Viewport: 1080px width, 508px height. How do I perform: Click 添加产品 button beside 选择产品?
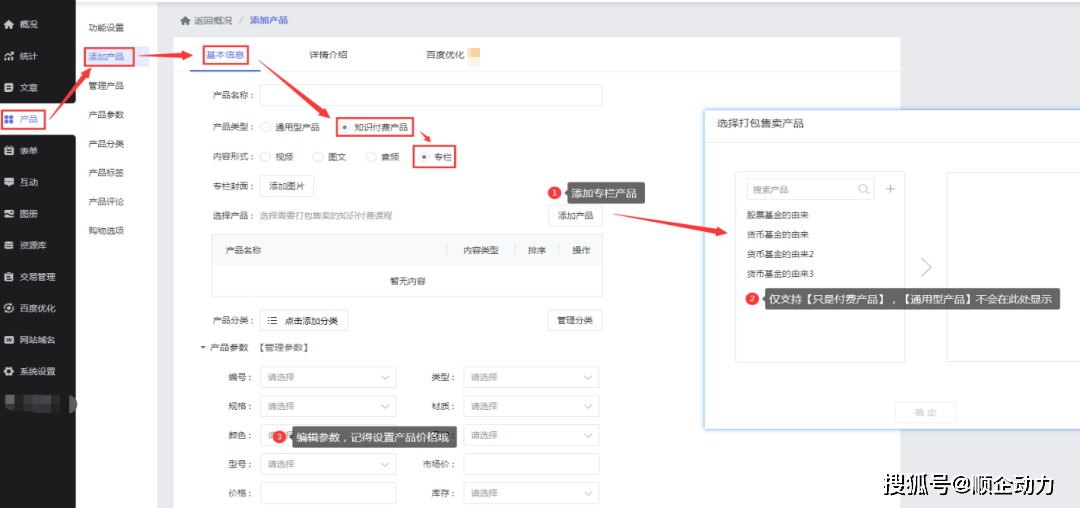tap(575, 215)
